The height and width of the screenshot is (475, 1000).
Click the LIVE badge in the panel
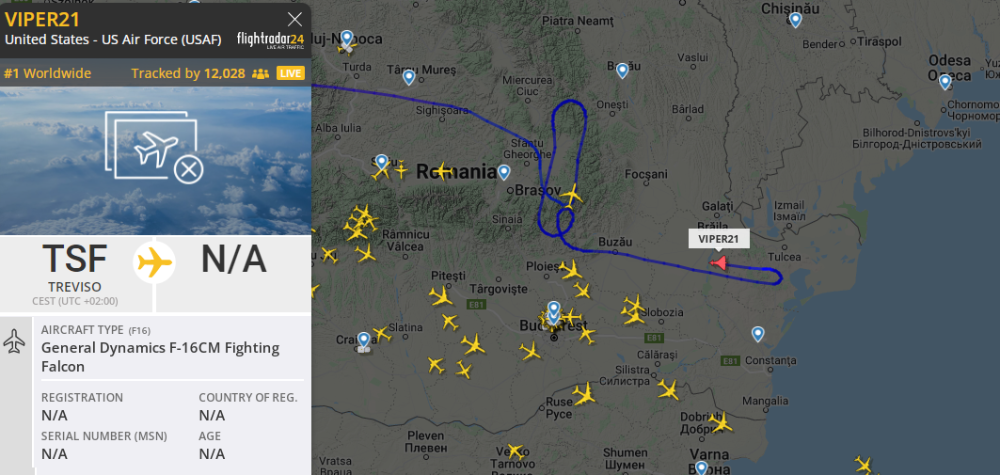click(x=290, y=73)
